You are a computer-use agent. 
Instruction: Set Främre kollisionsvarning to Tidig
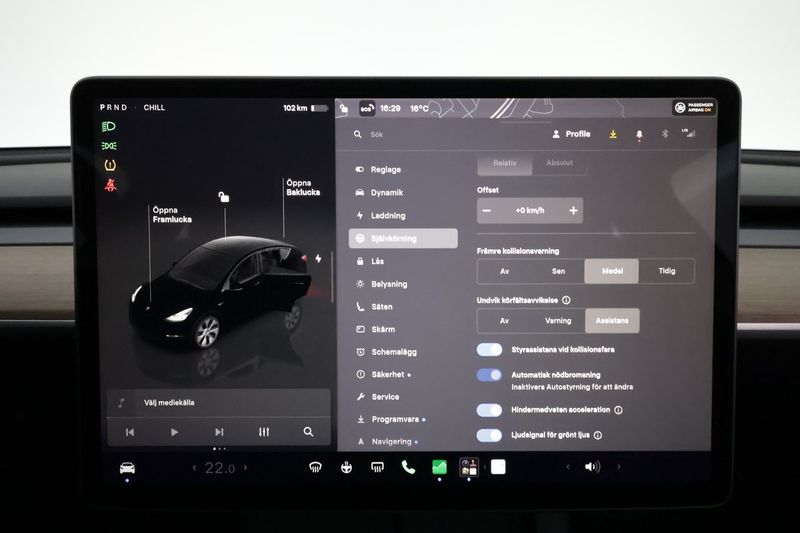[666, 271]
